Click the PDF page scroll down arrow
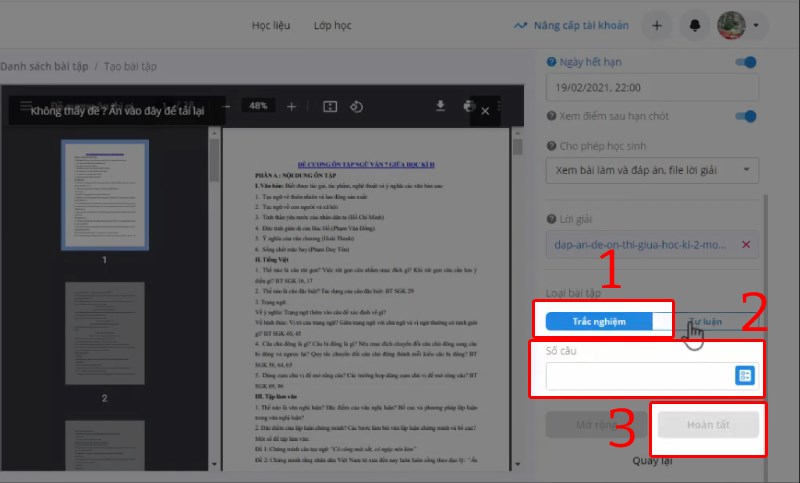 click(x=518, y=464)
